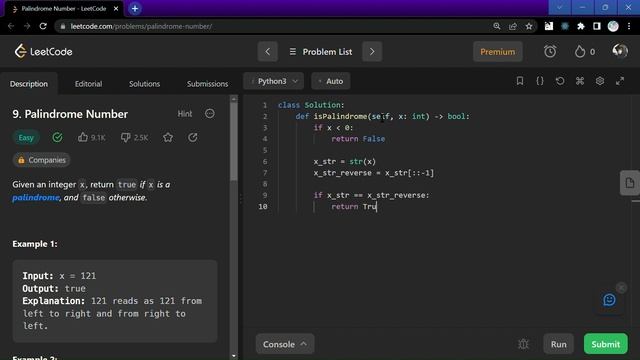This screenshot has height=360, width=640.
Task: Switch to the Description tab
Action: point(29,84)
